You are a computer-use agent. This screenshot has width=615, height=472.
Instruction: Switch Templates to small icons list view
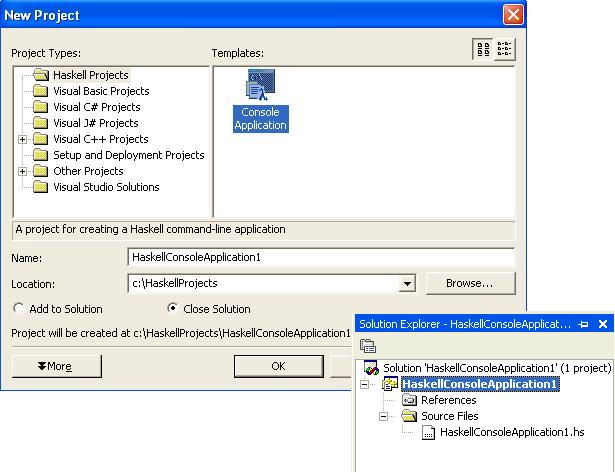point(504,49)
